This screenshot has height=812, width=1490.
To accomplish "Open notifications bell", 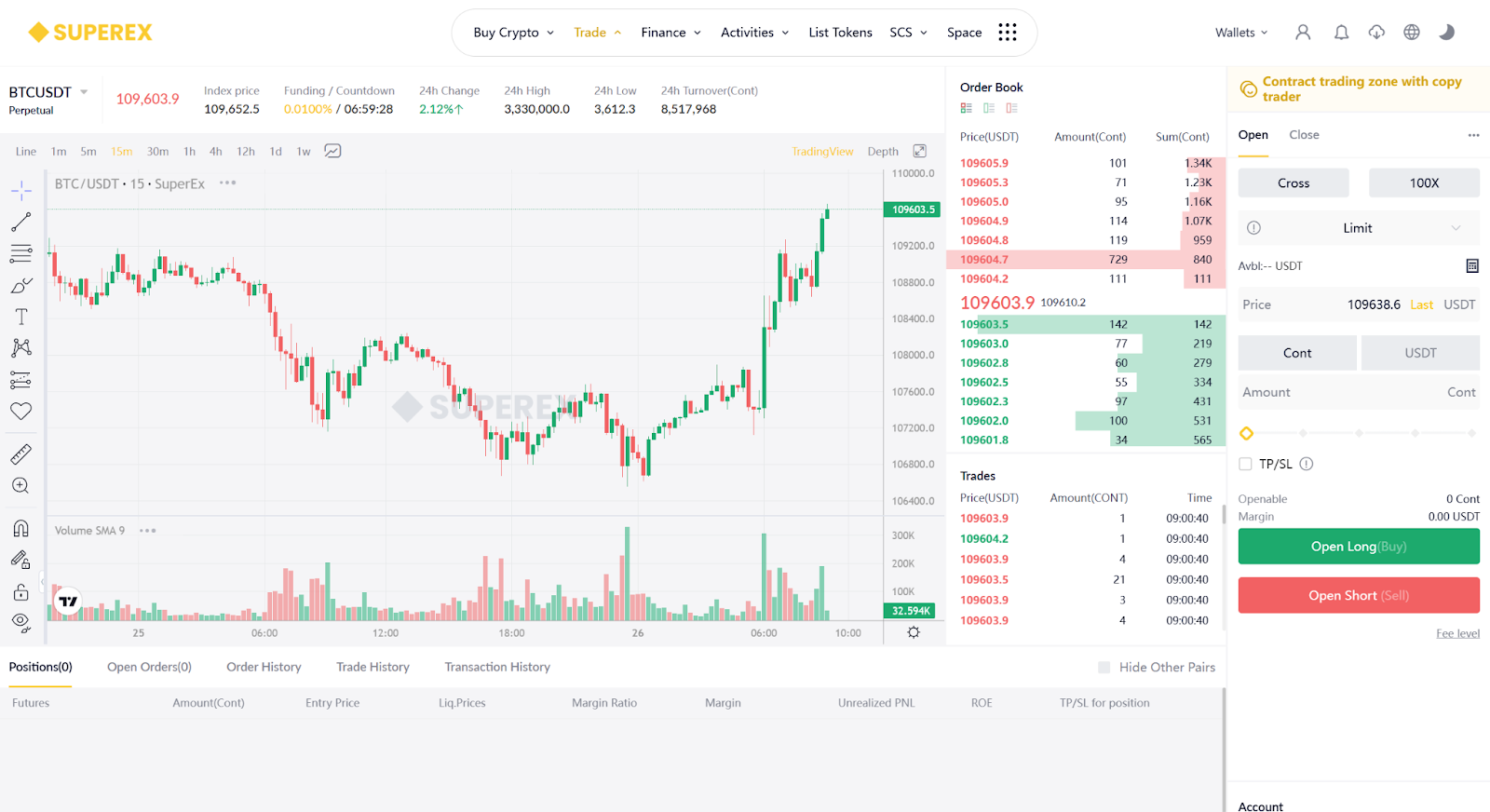I will [1341, 33].
